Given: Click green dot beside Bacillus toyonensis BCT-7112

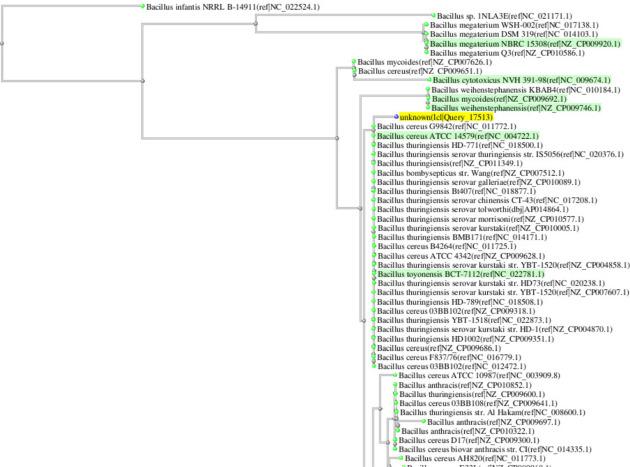Looking at the screenshot, I should 374,273.
